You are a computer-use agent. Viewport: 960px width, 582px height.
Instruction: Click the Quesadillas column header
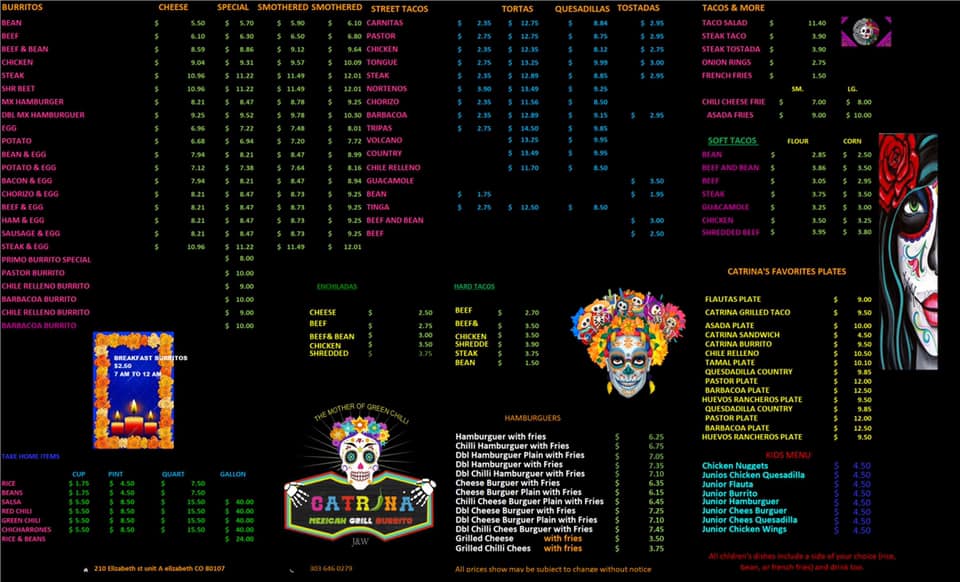(x=582, y=7)
